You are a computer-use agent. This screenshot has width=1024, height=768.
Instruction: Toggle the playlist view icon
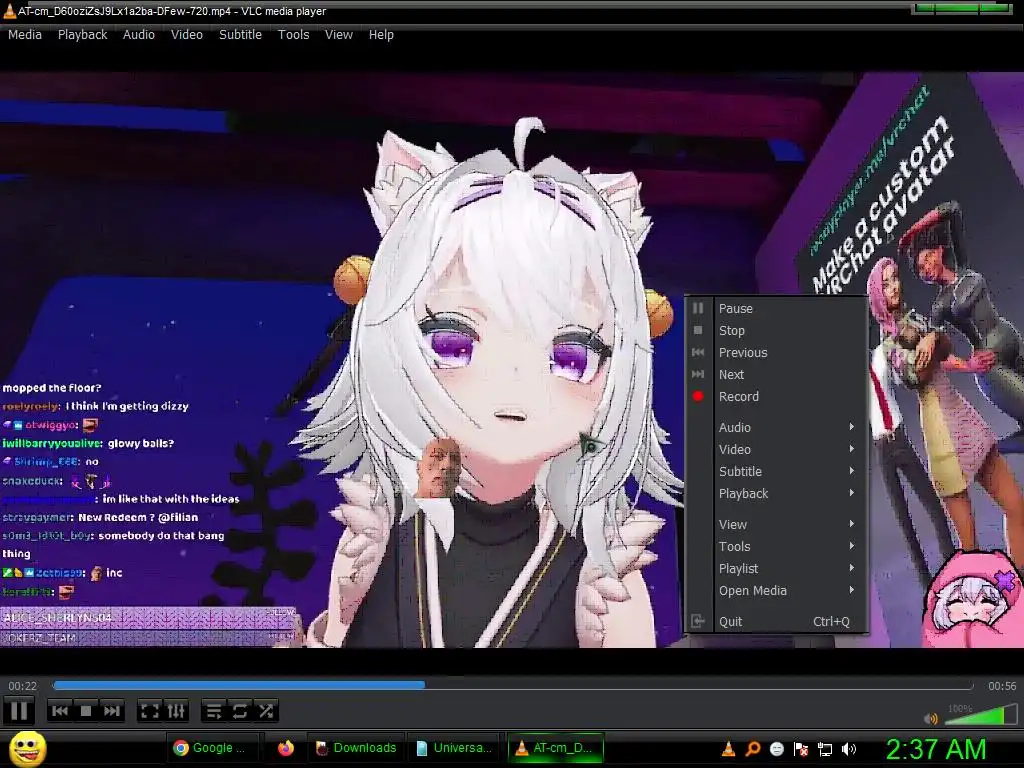click(214, 711)
